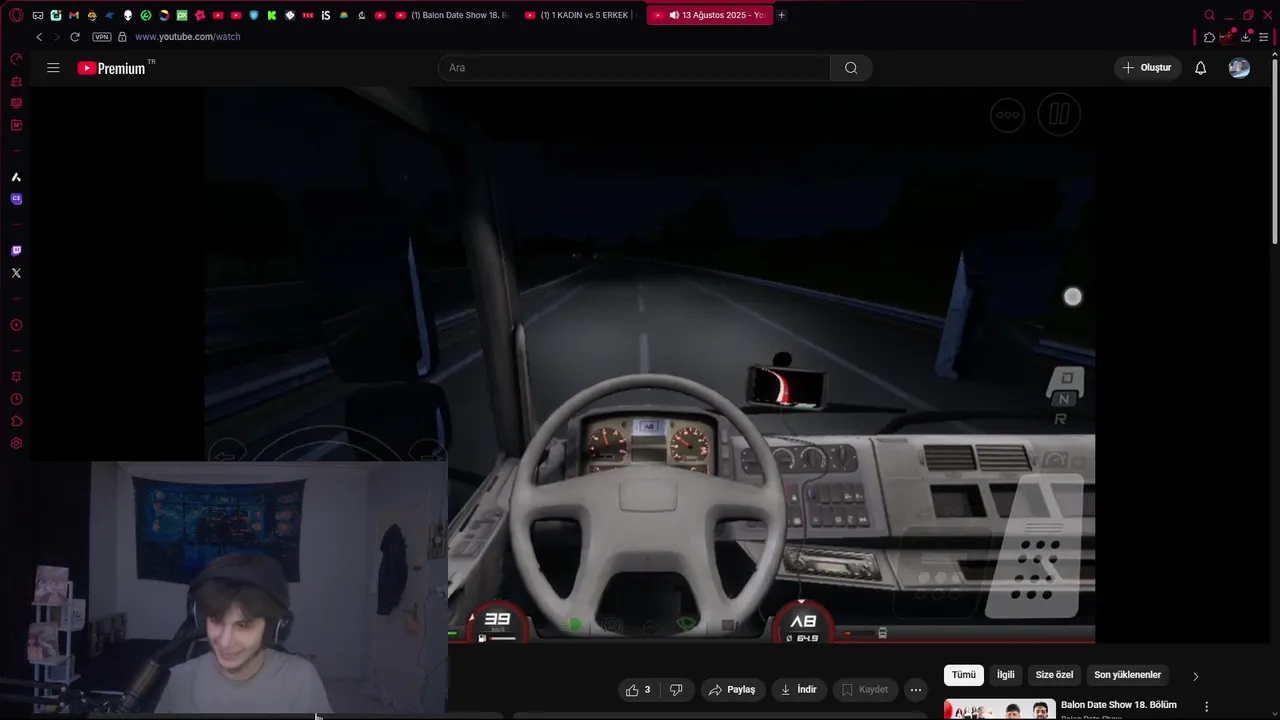1280x720 pixels.
Task: Open the Opera GX main menu logo
Action: click(x=16, y=15)
